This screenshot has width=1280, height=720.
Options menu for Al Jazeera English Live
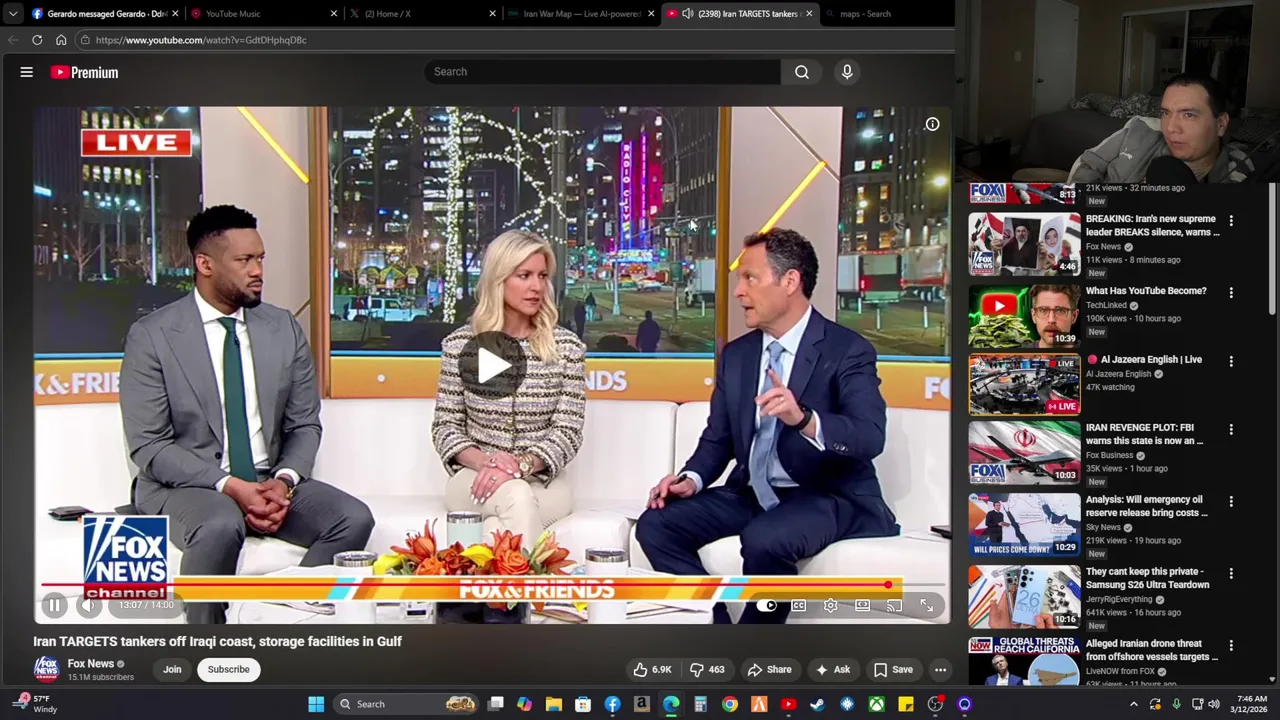1231,361
